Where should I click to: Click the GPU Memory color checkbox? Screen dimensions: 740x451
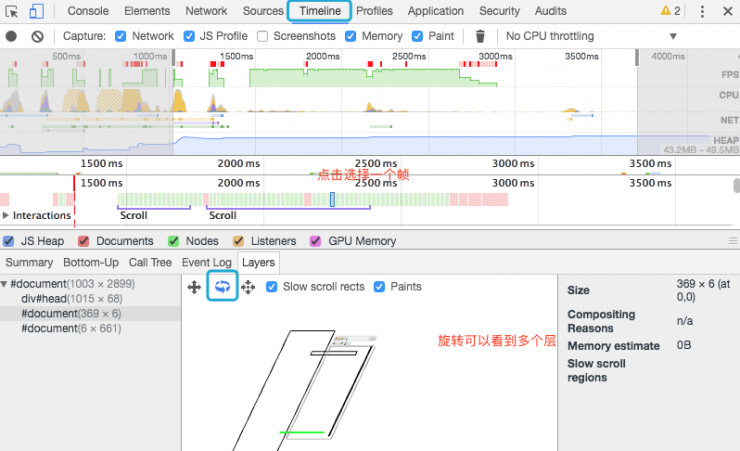pyautogui.click(x=316, y=241)
